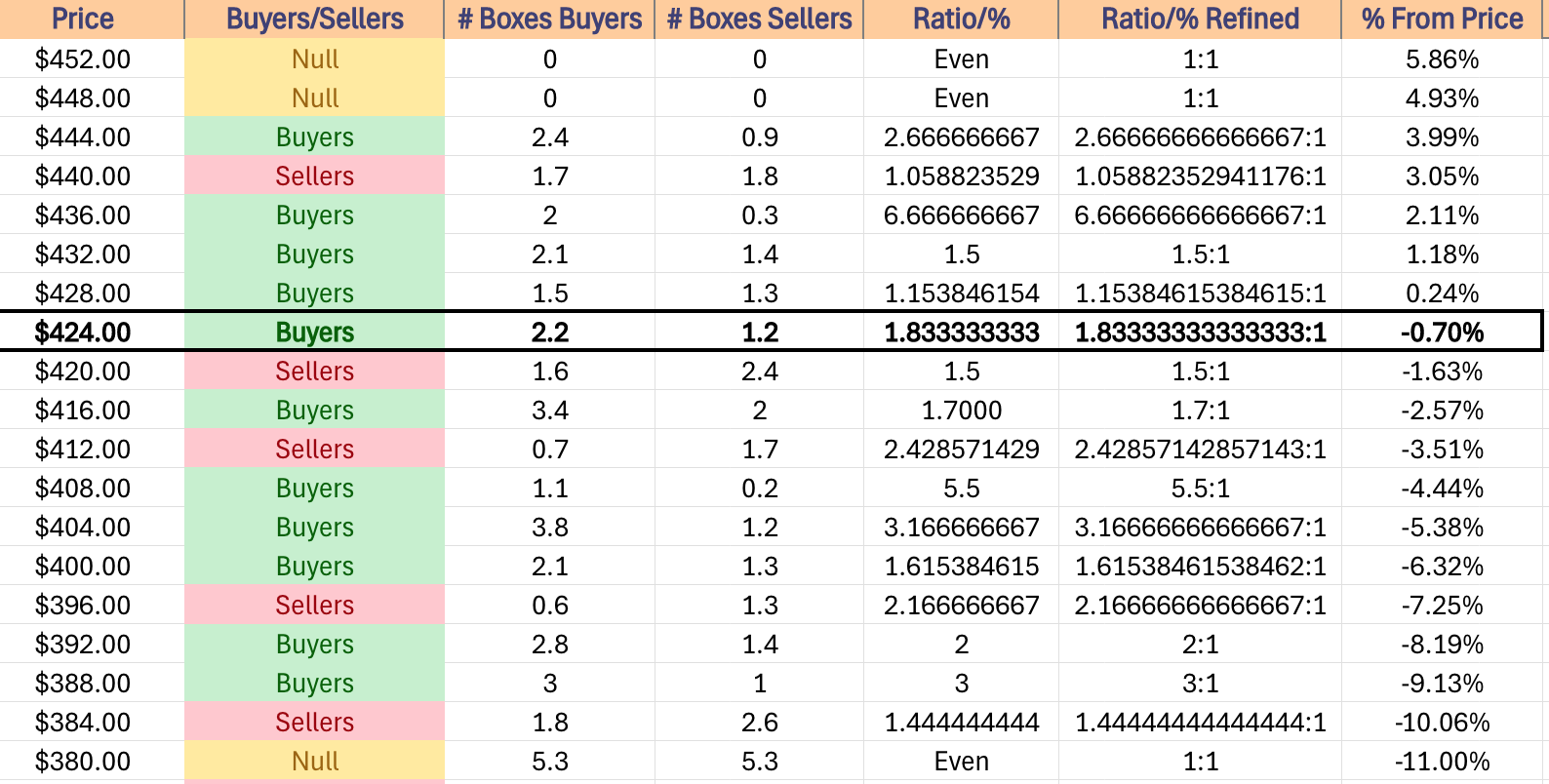Select the Buyers/Sellers column header

pos(314,19)
